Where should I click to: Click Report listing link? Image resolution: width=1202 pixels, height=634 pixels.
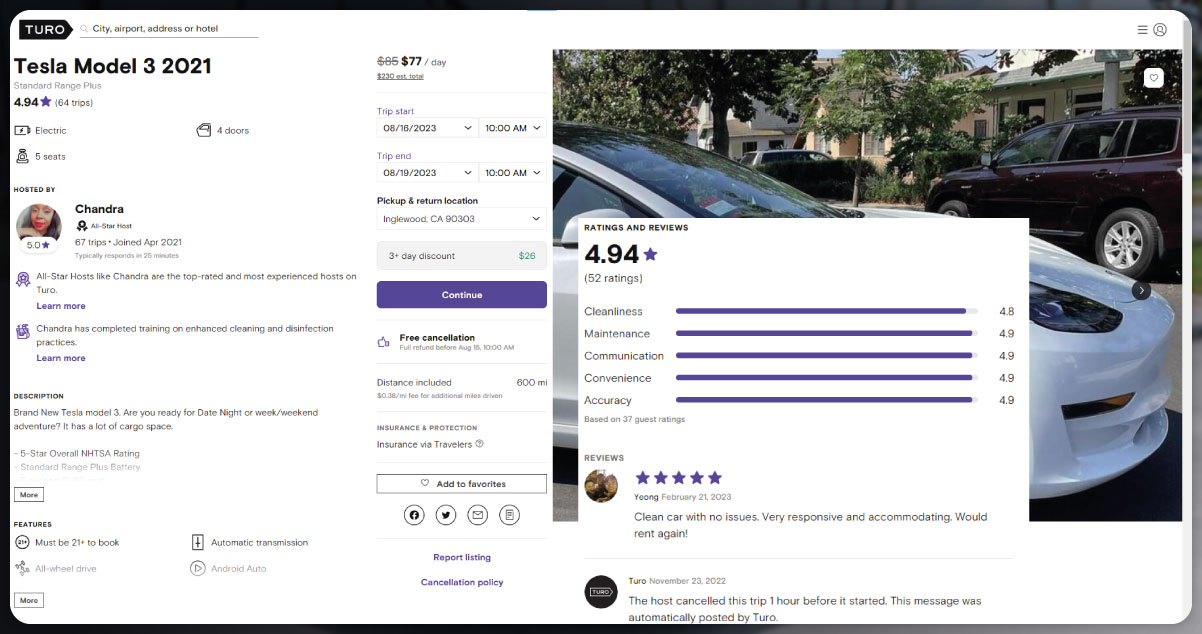(x=462, y=557)
